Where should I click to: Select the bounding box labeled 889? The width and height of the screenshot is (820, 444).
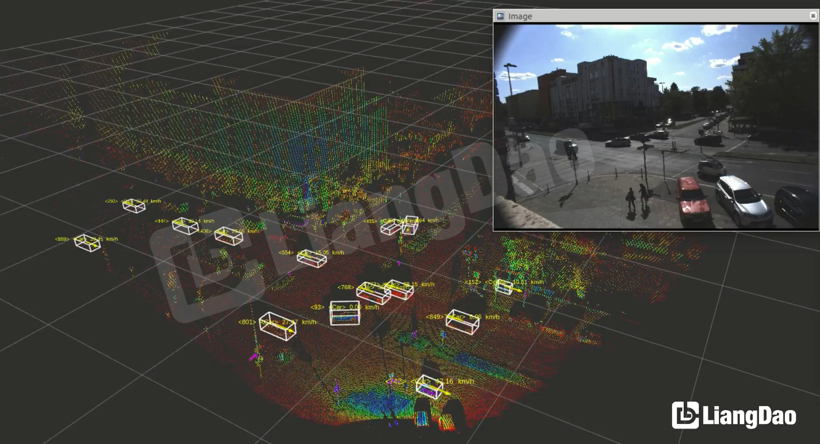[x=87, y=243]
